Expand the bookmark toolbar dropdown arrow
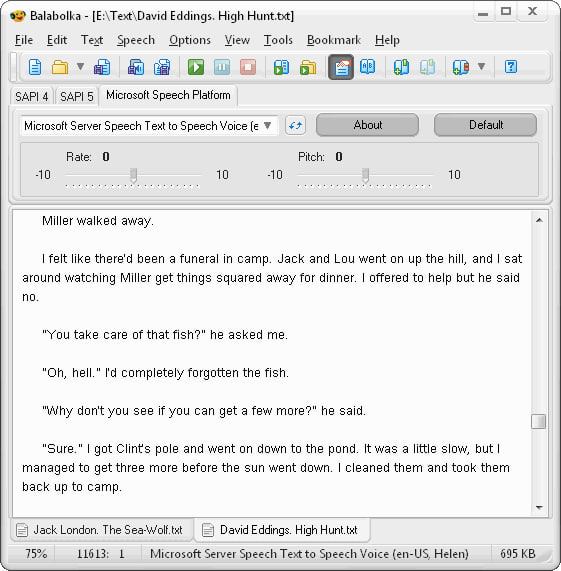Viewport: 561px width, 571px height. click(482, 67)
